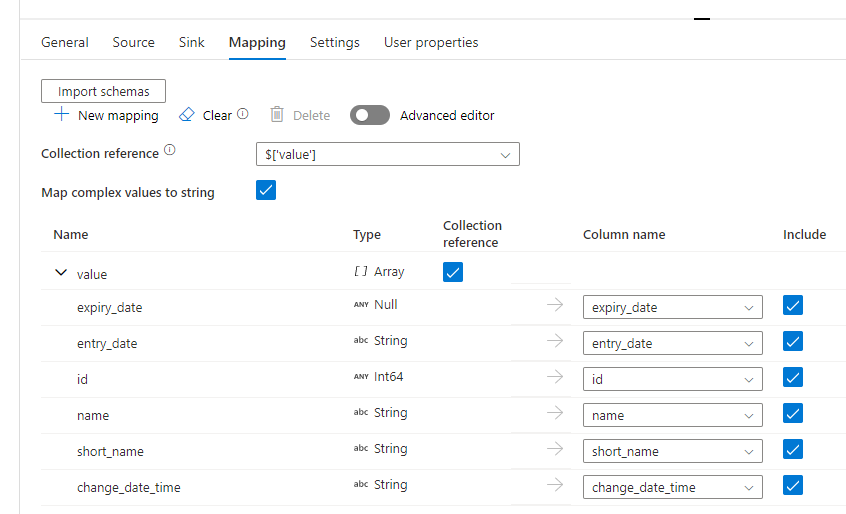Open the name column name dropdown
The image size is (846, 514).
coord(672,415)
